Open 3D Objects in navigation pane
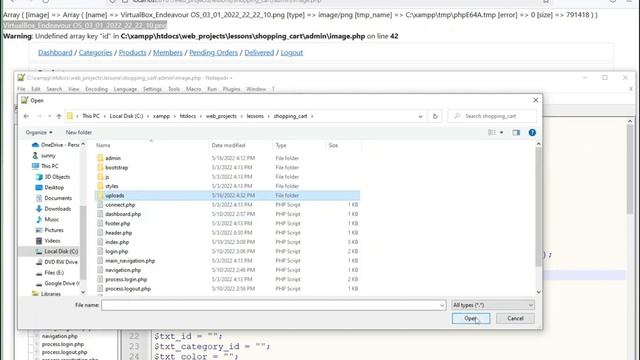Screen dimensions: 640x360 (57, 177)
